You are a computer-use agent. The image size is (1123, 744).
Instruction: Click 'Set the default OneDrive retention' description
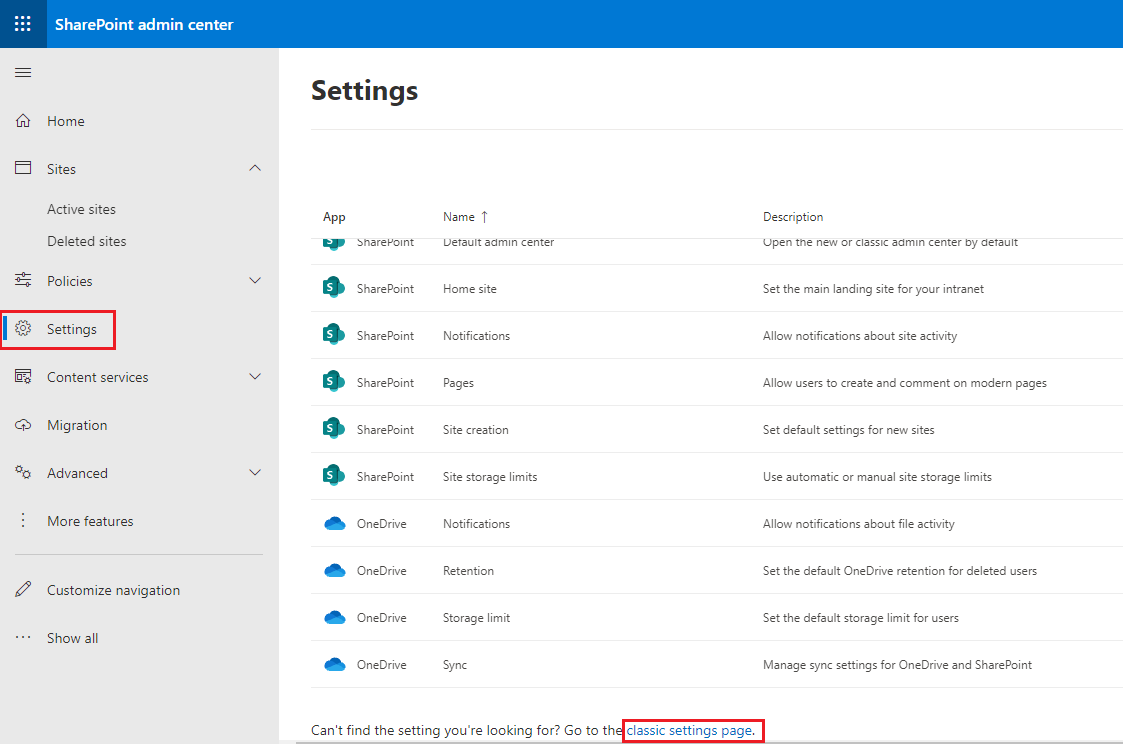click(x=900, y=571)
